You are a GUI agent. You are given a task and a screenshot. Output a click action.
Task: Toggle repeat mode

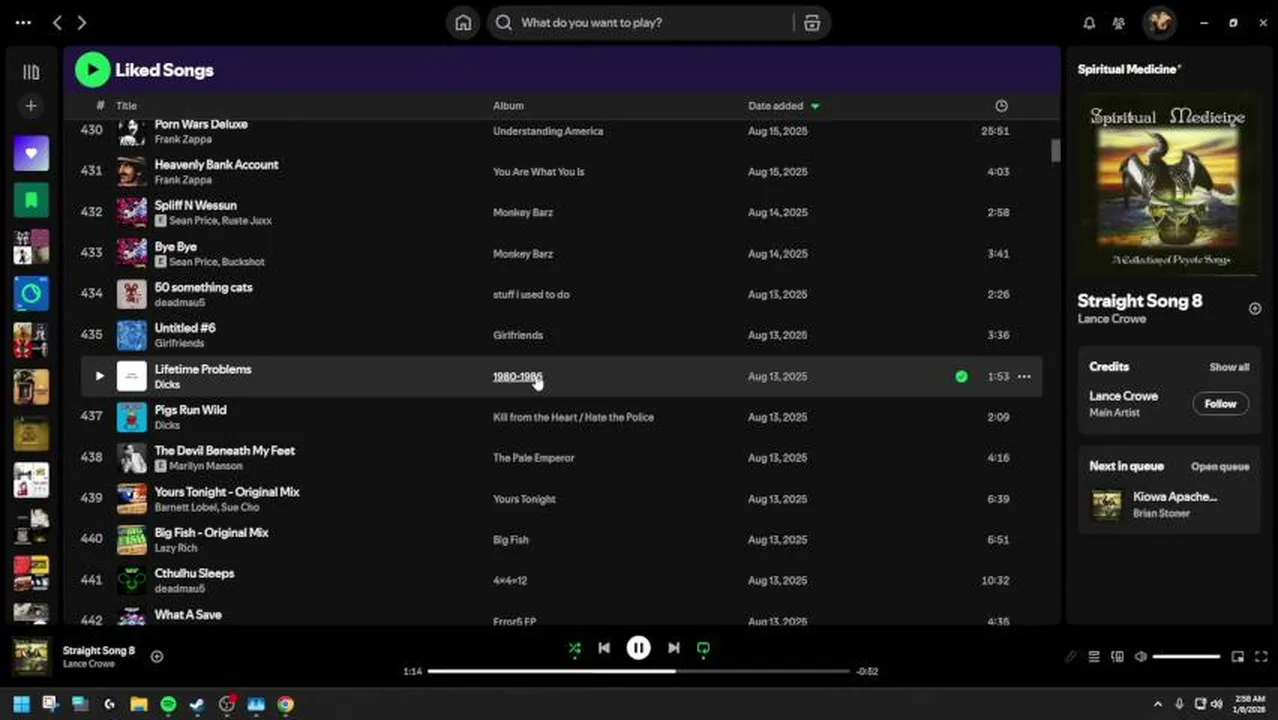(703, 648)
